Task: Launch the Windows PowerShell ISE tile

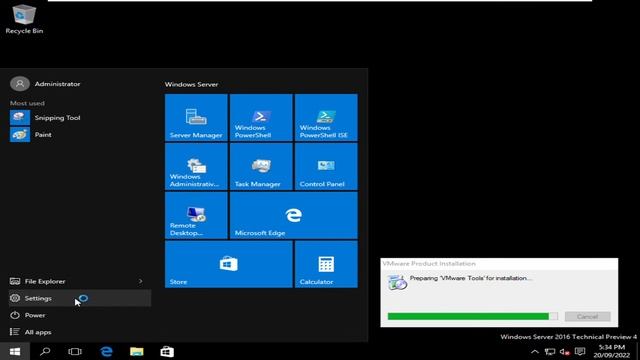Action: [326, 118]
